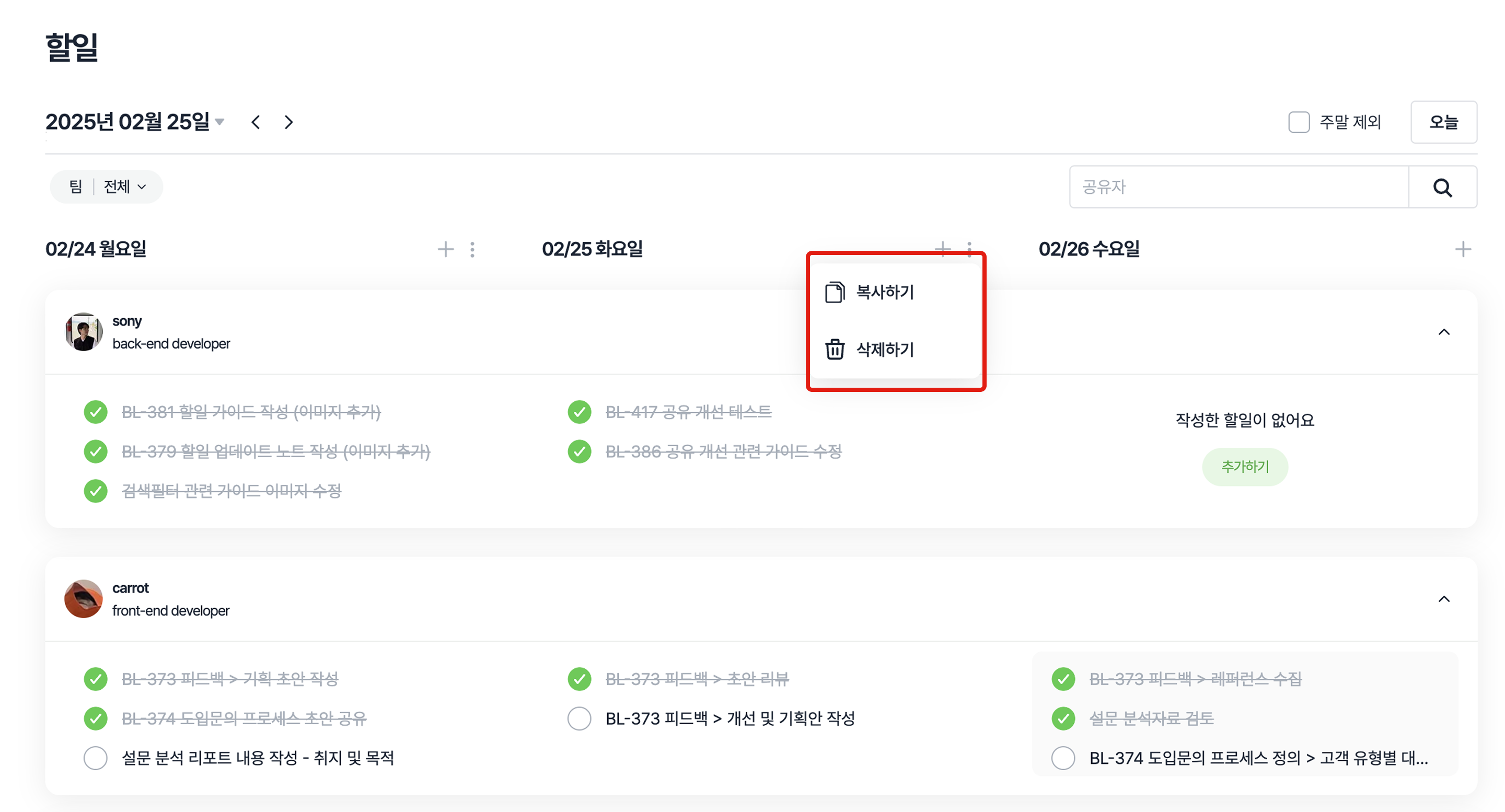Click carrot's profile avatar
This screenshot has height=812, width=1505.
[84, 599]
